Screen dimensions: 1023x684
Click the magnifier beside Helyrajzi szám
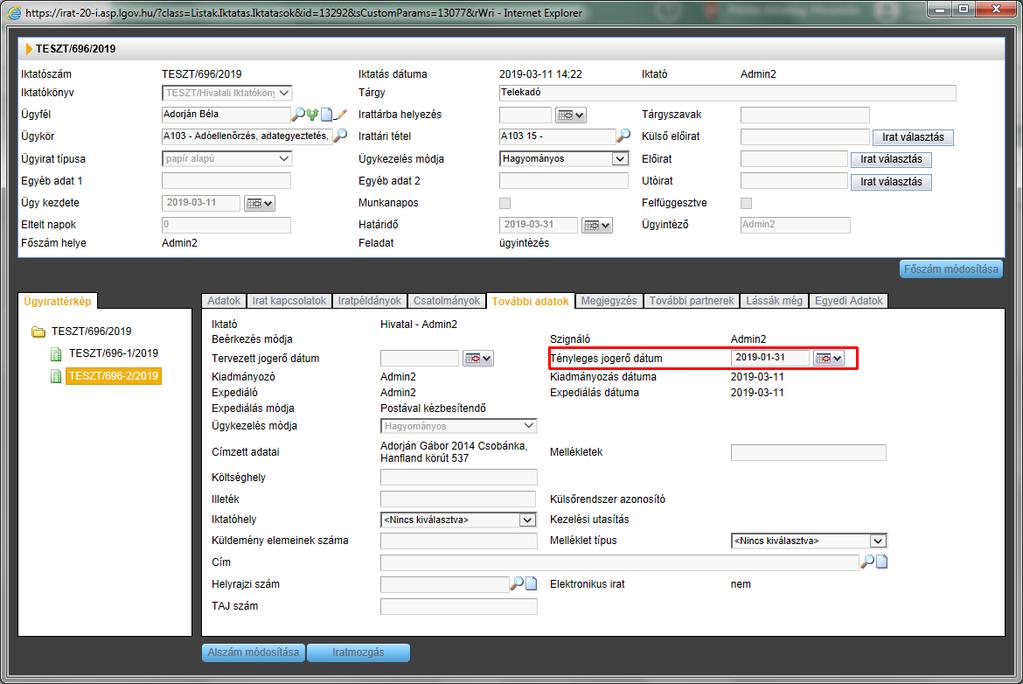(517, 583)
